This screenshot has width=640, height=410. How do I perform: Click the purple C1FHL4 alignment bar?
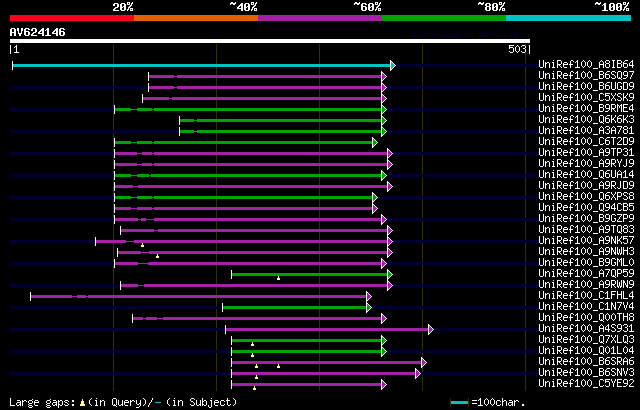pyautogui.click(x=198, y=297)
